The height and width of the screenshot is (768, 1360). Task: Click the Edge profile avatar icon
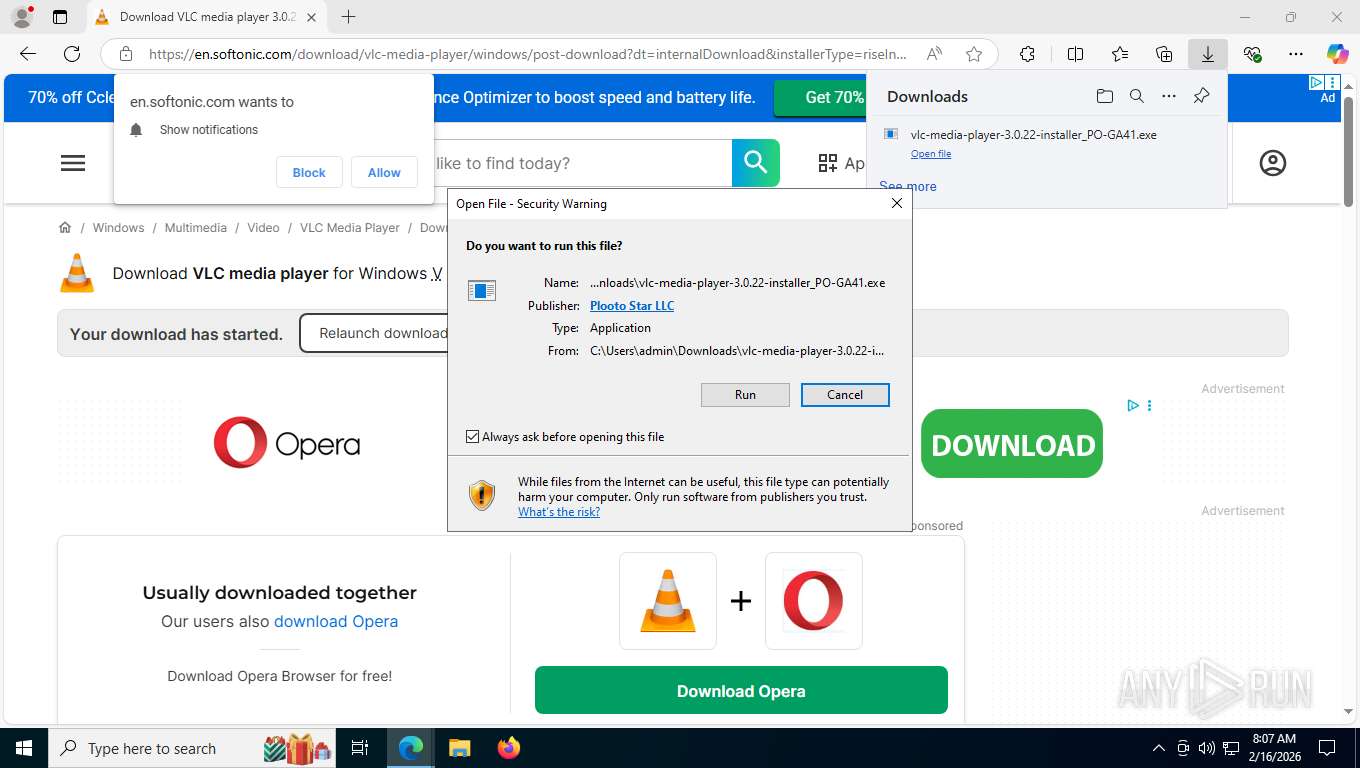[x=22, y=17]
